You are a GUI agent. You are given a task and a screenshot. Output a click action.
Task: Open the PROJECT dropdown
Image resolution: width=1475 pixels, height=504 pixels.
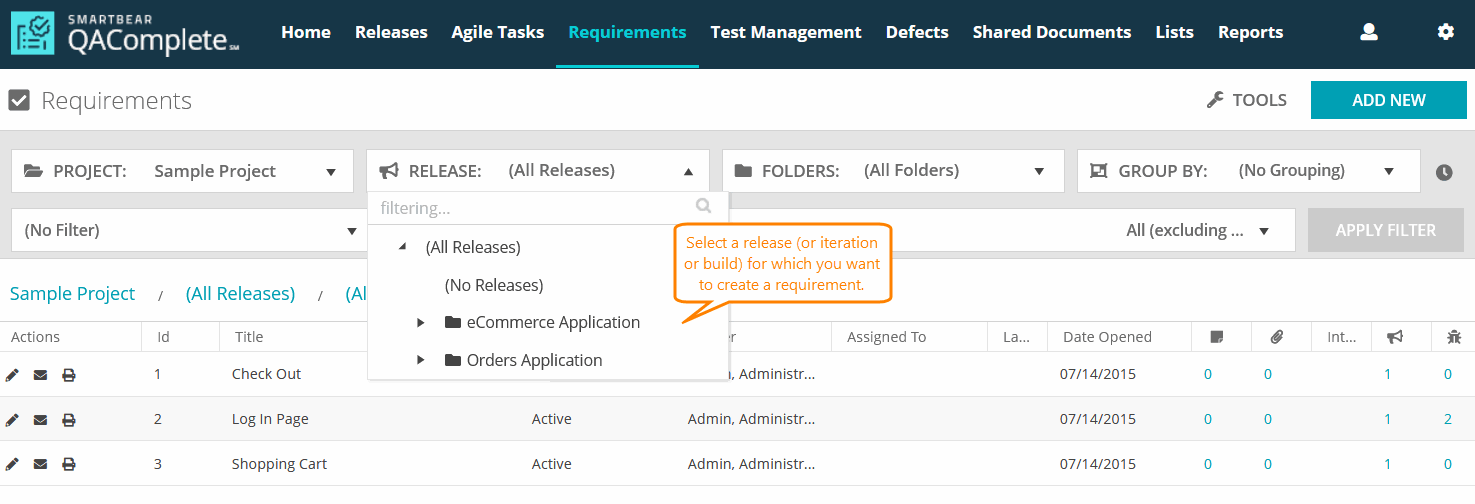click(x=182, y=171)
